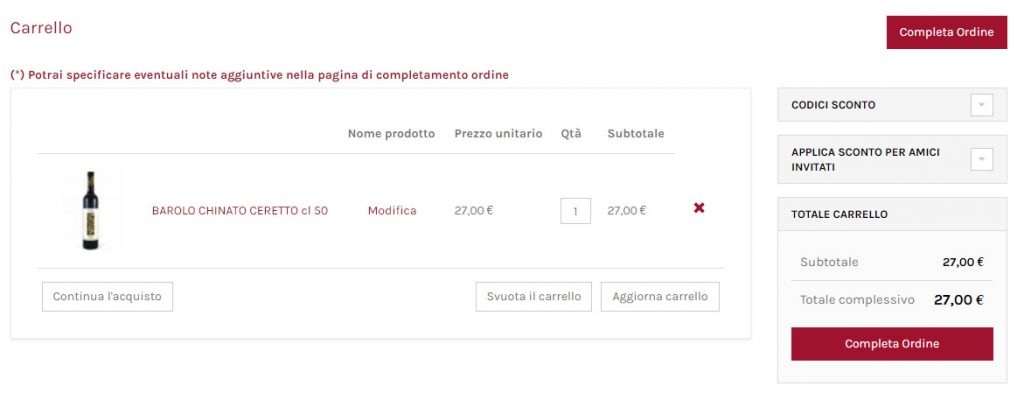
Task: Remove Barolo Chinato with the red X icon
Action: (x=699, y=208)
